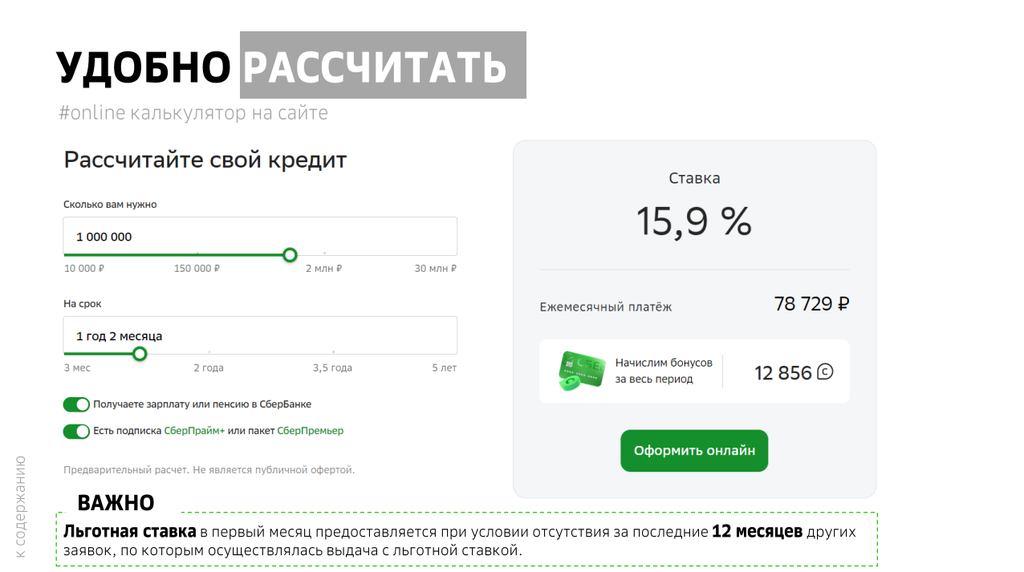Select the 5 лет mark on term slider
1024x572 pixels.
point(444,368)
